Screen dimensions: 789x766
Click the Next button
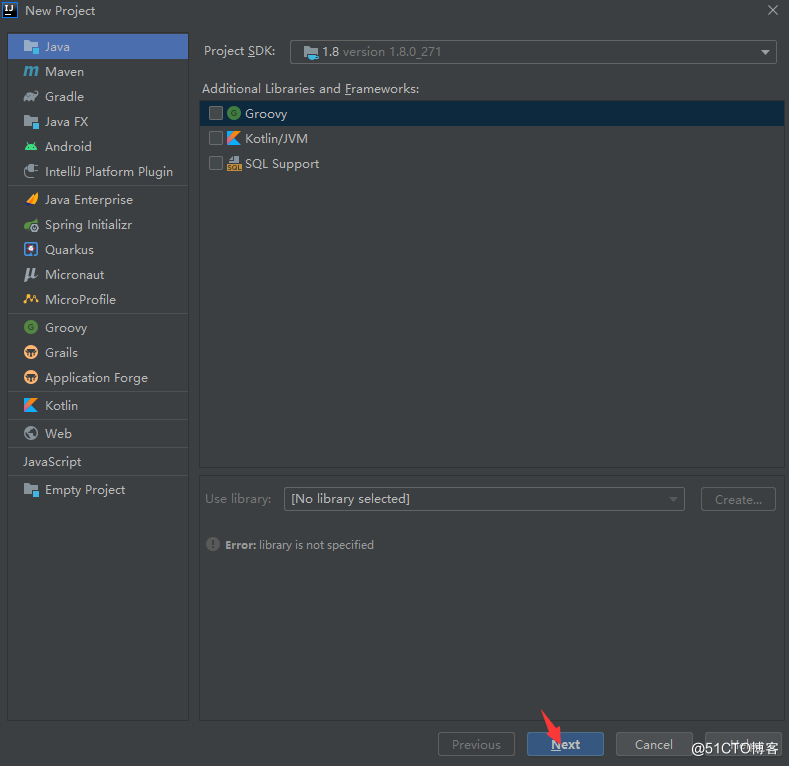(x=565, y=744)
